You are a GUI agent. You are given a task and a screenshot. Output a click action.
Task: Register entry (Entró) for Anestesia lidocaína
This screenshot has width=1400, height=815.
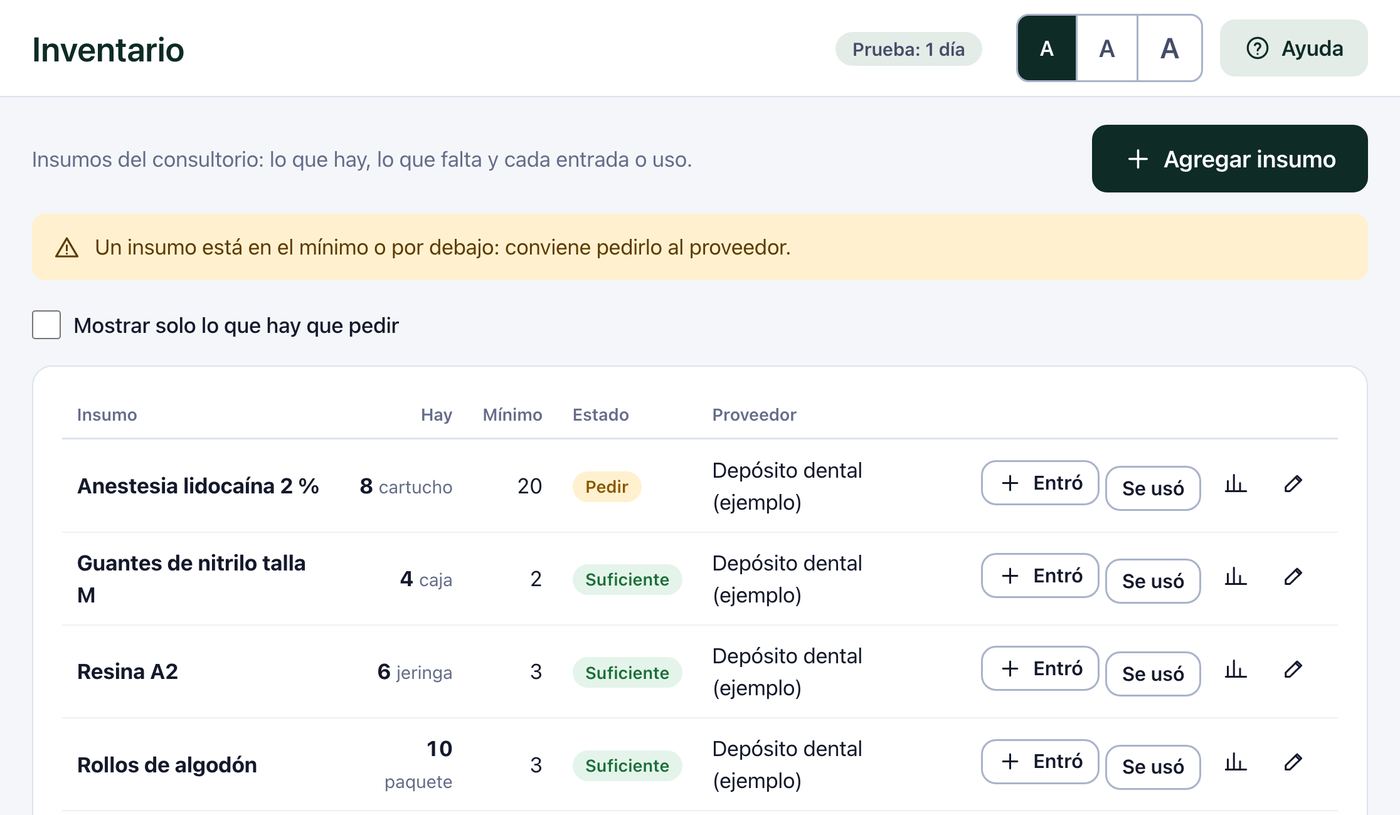[1040, 483]
